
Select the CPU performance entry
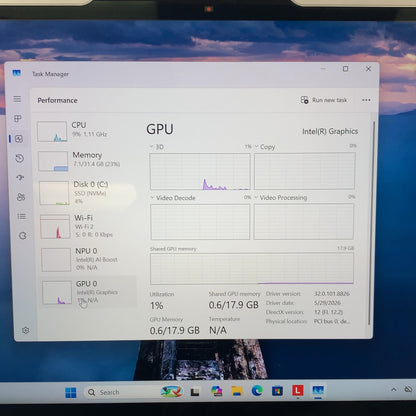tap(86, 131)
